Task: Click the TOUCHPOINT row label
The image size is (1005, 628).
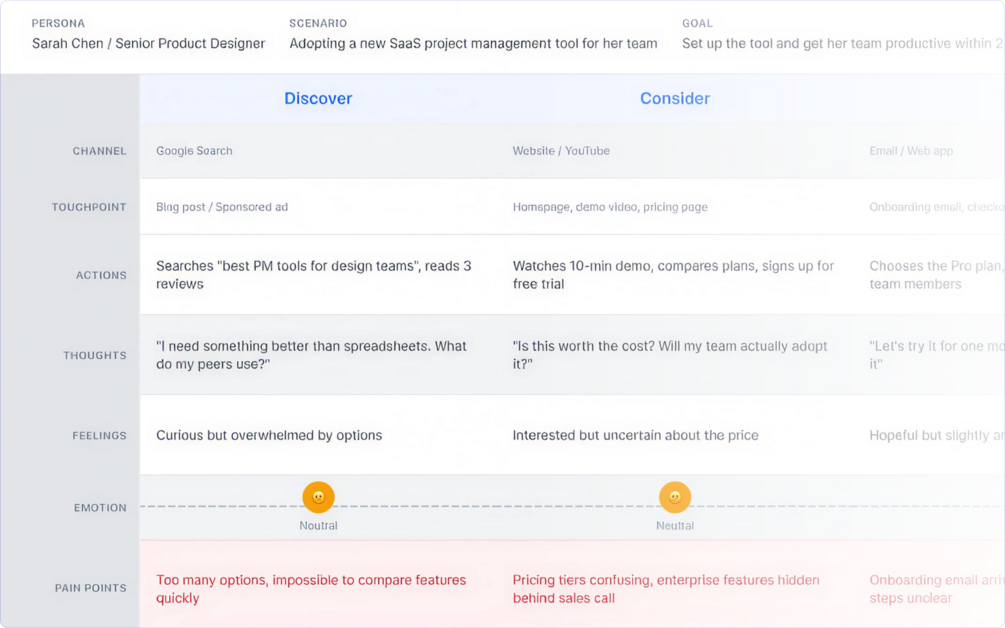Action: [x=89, y=207]
